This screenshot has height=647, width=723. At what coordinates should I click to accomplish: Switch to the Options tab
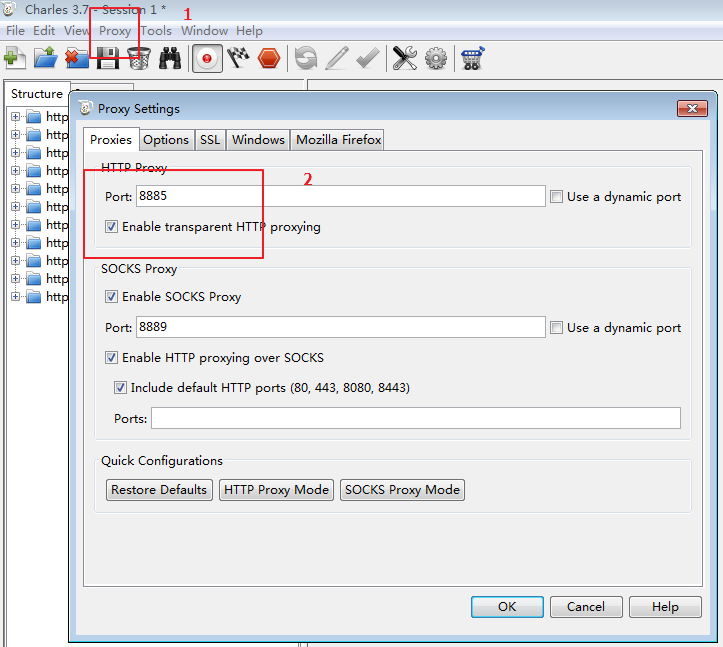tap(166, 140)
